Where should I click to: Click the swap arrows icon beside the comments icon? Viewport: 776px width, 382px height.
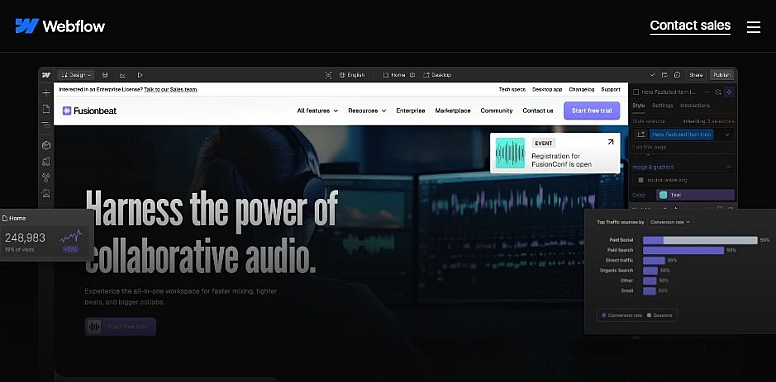pyautogui.click(x=665, y=75)
